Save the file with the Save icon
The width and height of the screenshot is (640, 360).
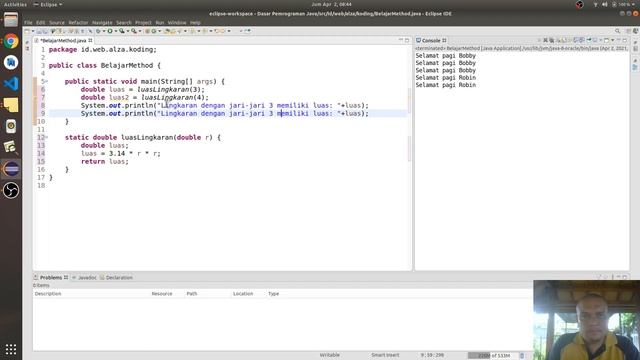point(39,31)
